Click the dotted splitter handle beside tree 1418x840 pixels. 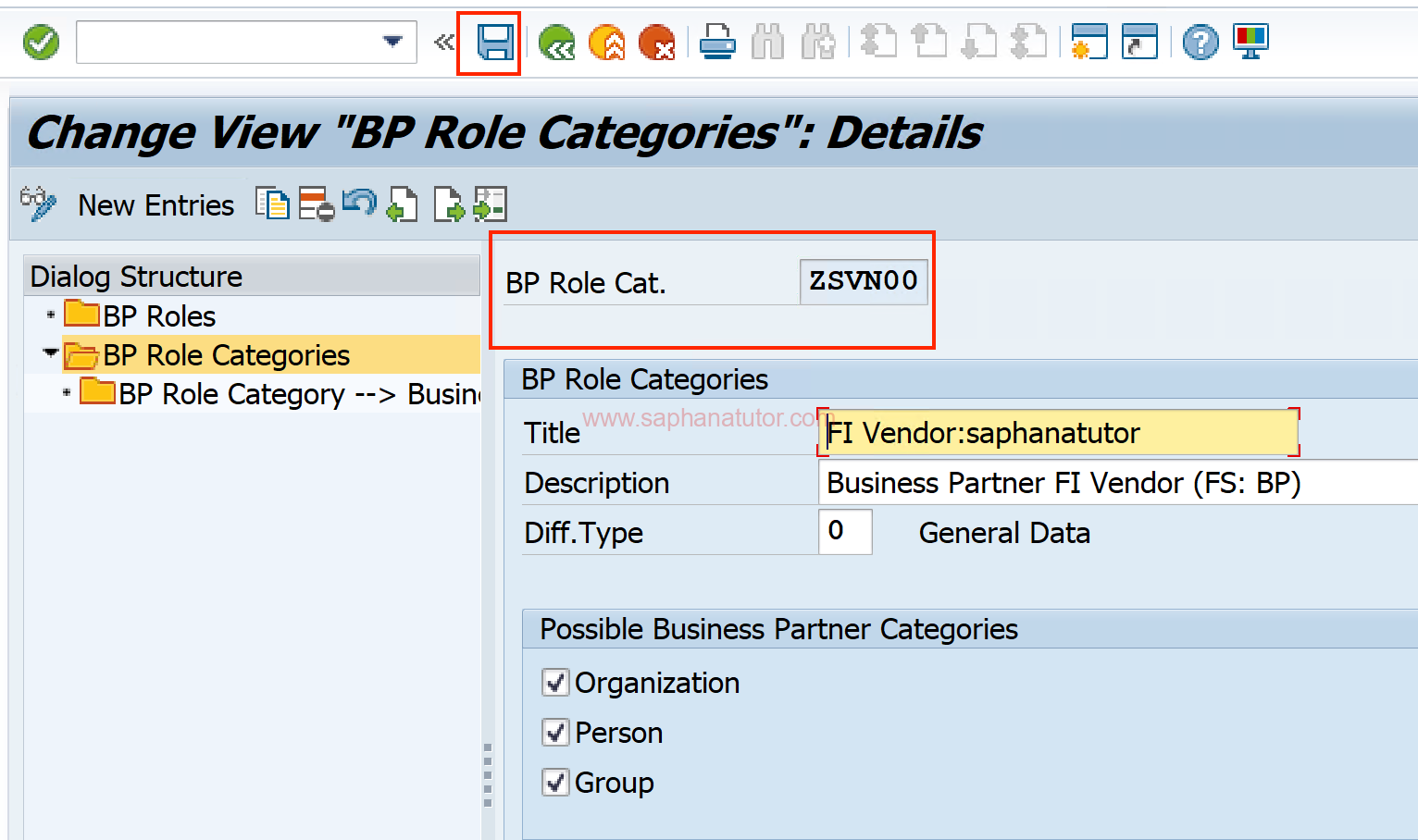488,775
